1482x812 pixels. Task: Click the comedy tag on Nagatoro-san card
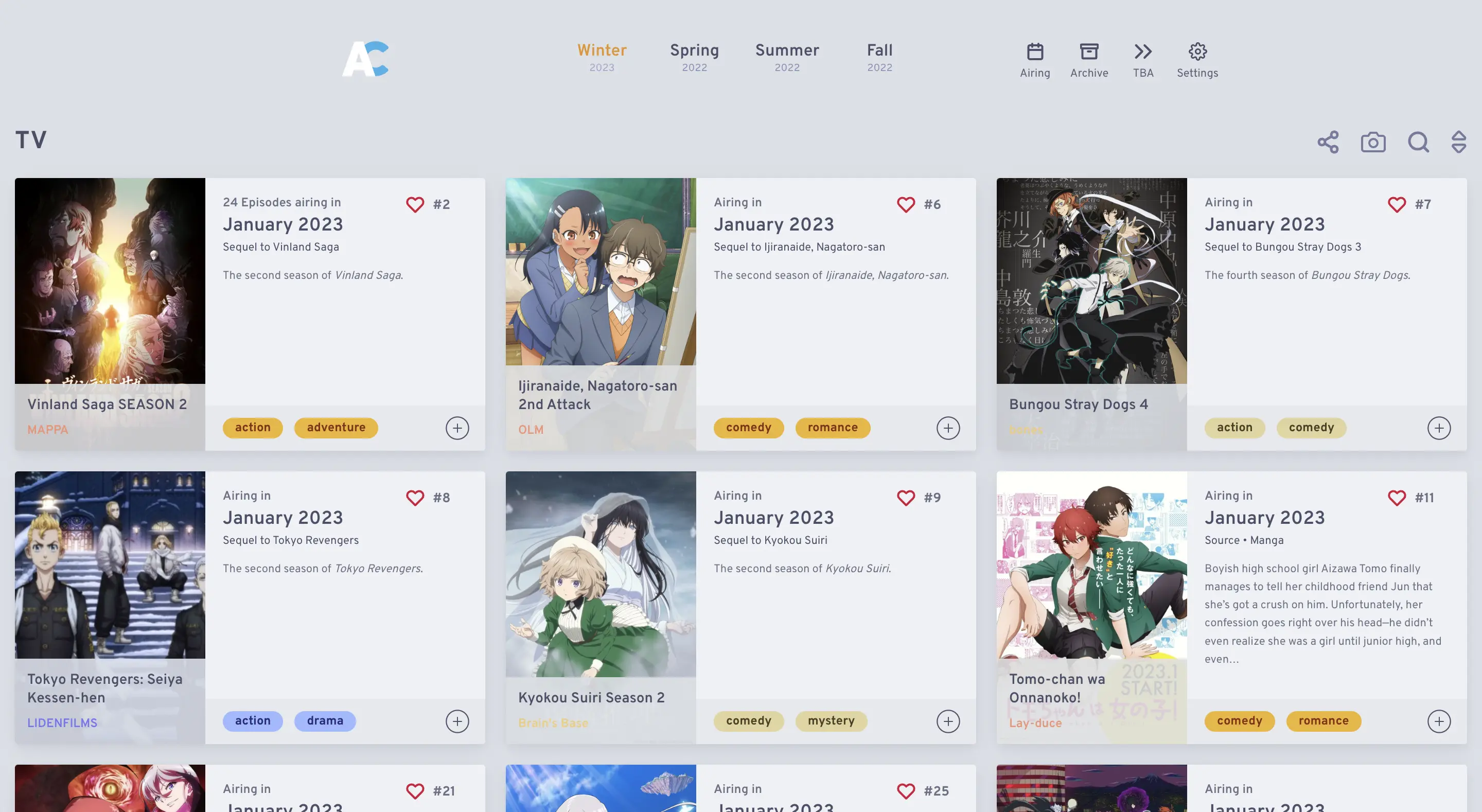(749, 428)
